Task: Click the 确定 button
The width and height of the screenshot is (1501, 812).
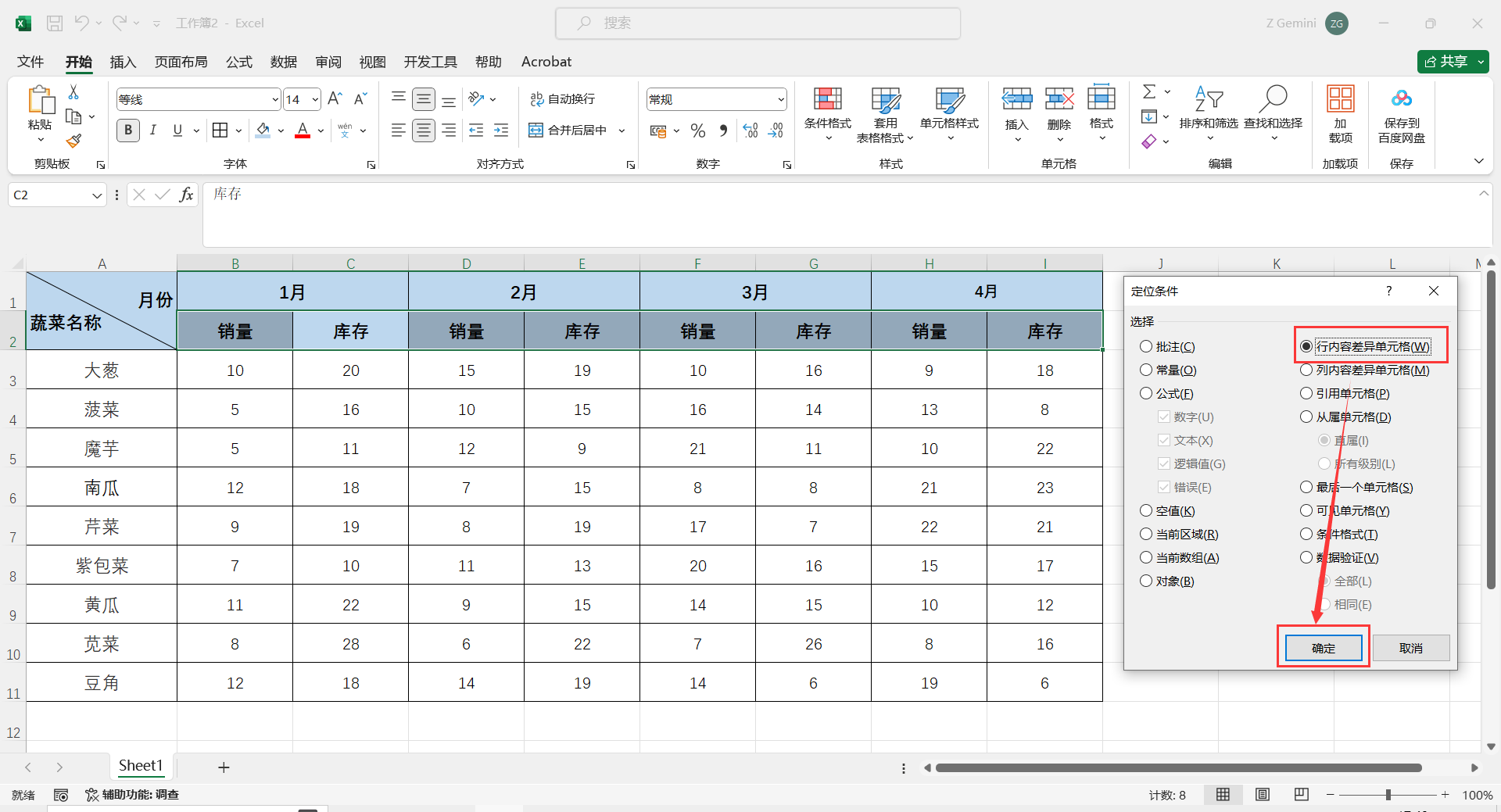Action: coord(1324,648)
